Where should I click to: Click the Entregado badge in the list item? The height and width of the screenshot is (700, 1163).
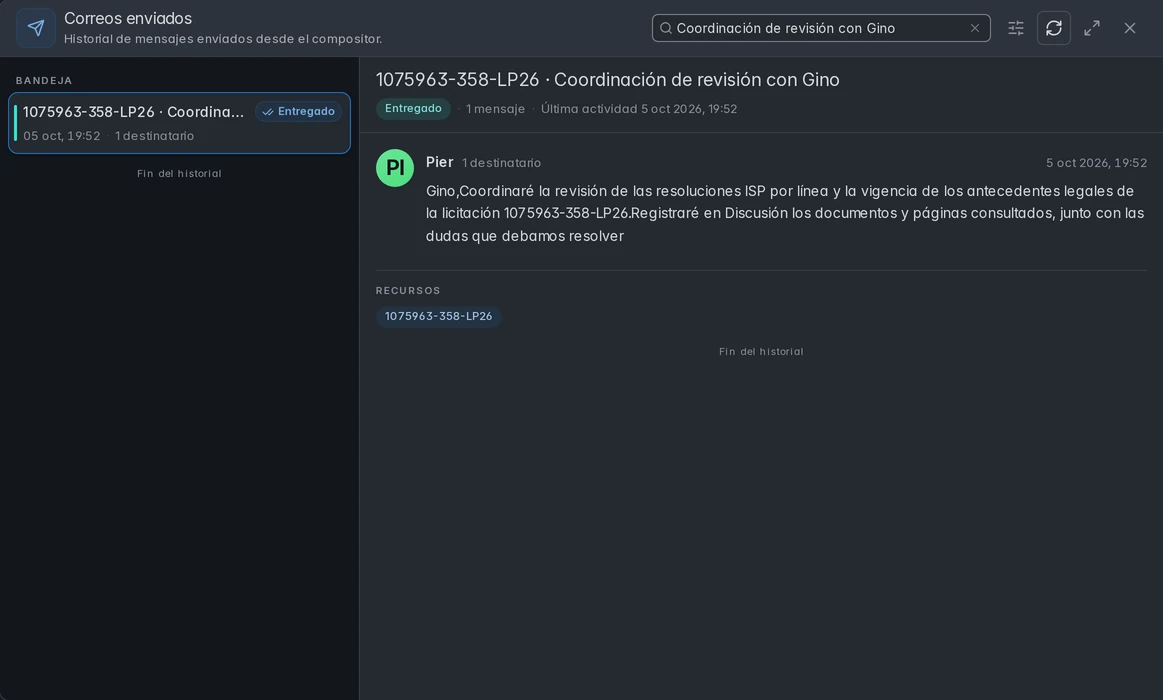click(298, 111)
